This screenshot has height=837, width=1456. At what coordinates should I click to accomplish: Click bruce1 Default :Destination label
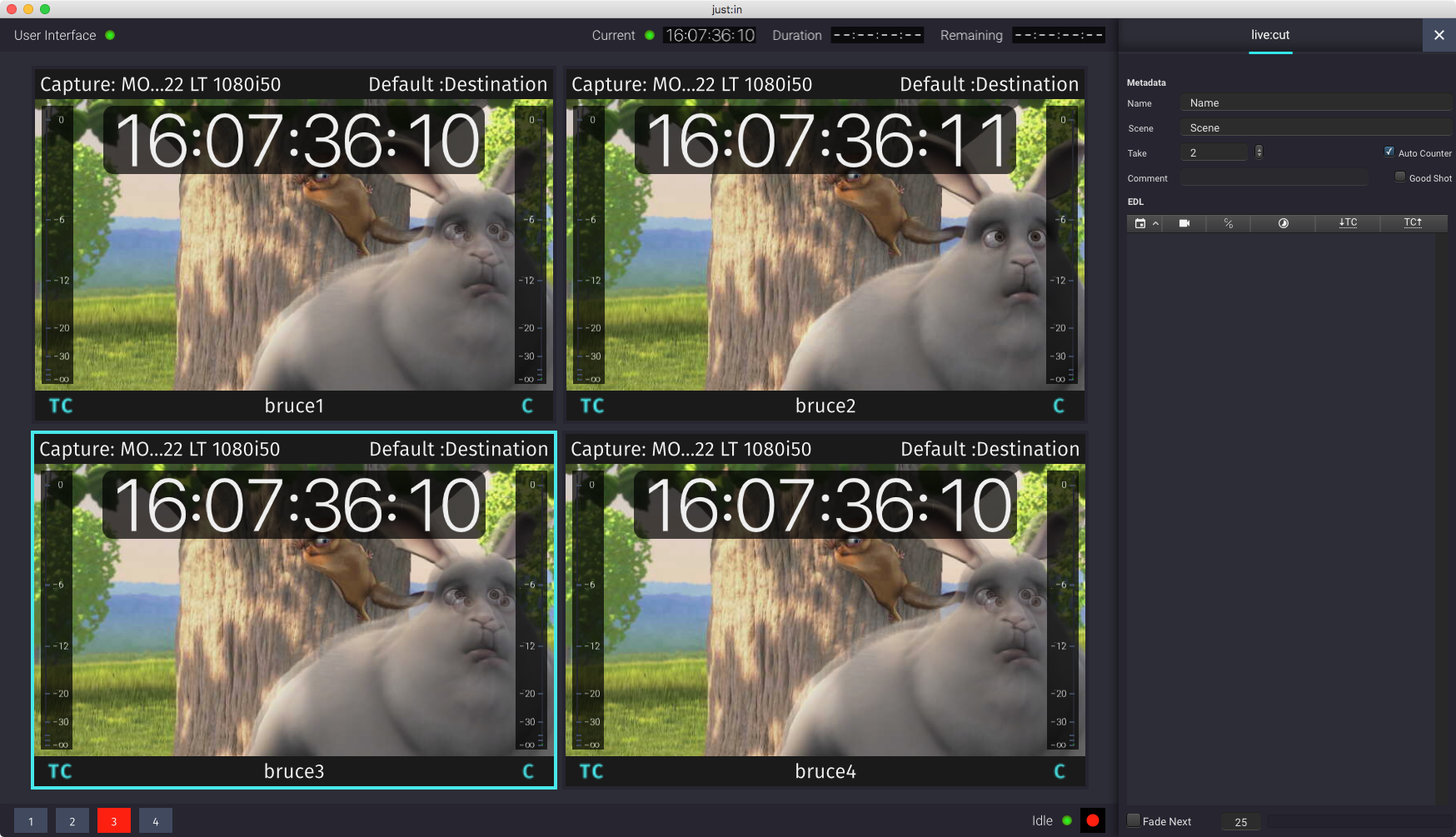458,84
